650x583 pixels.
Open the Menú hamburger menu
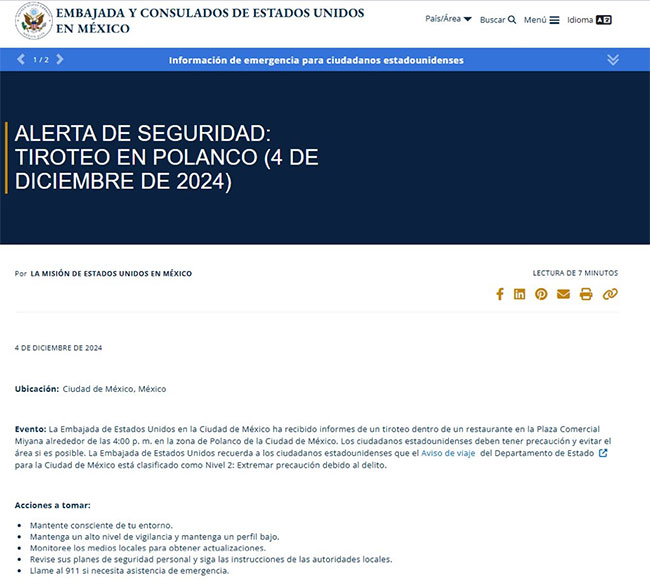click(x=542, y=20)
